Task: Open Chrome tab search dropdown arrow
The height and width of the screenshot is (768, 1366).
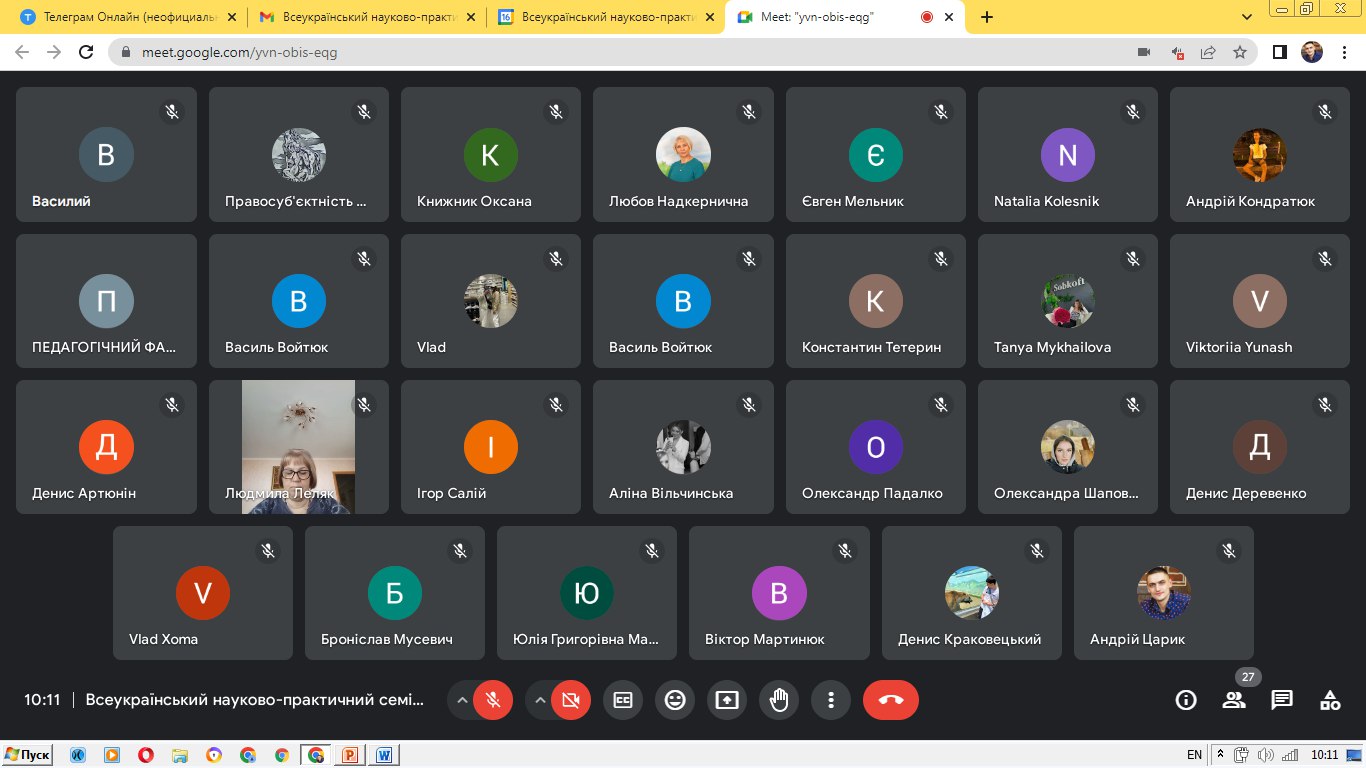Action: coord(1247,17)
